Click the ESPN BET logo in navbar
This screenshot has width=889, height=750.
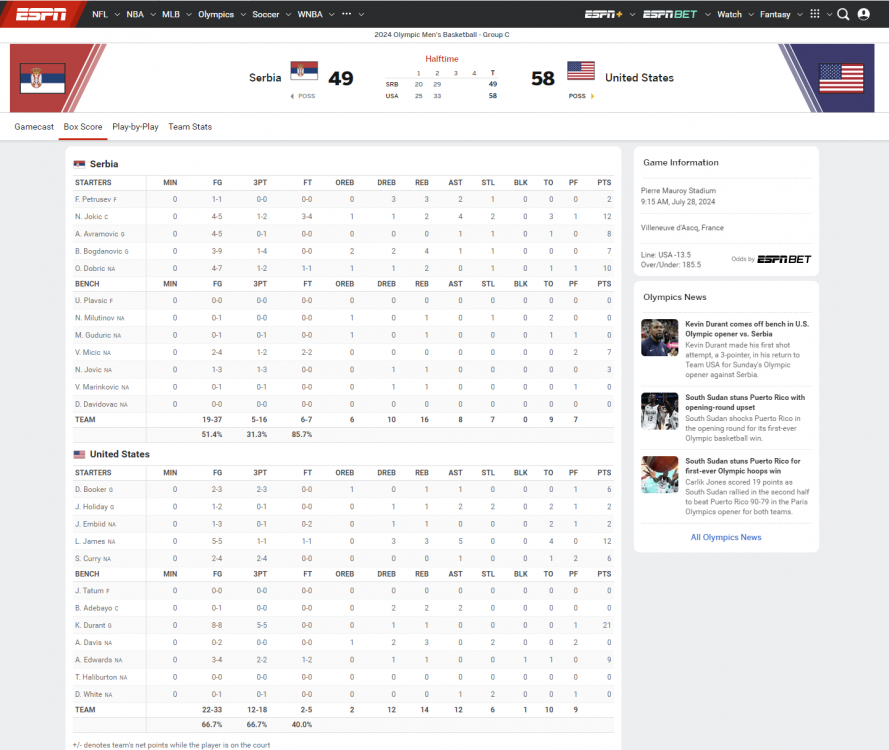pos(671,14)
